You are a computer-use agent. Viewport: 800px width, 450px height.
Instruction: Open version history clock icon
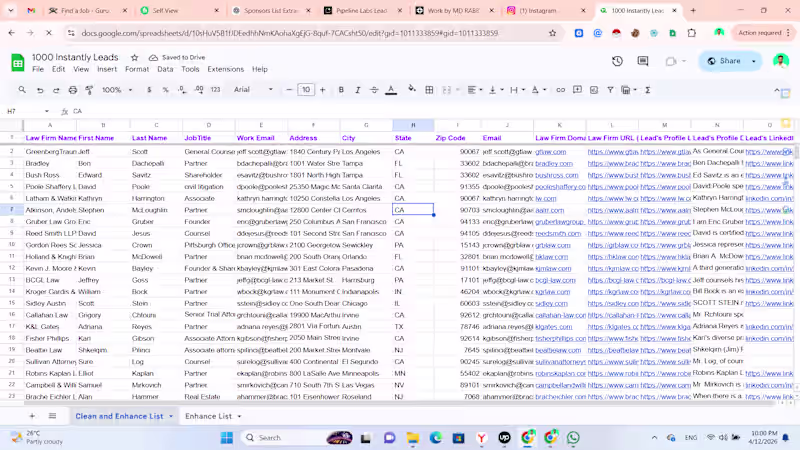click(617, 61)
